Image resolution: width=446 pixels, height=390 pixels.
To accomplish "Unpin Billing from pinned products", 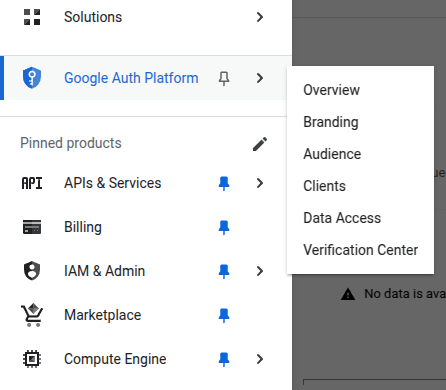I will coord(224,227).
